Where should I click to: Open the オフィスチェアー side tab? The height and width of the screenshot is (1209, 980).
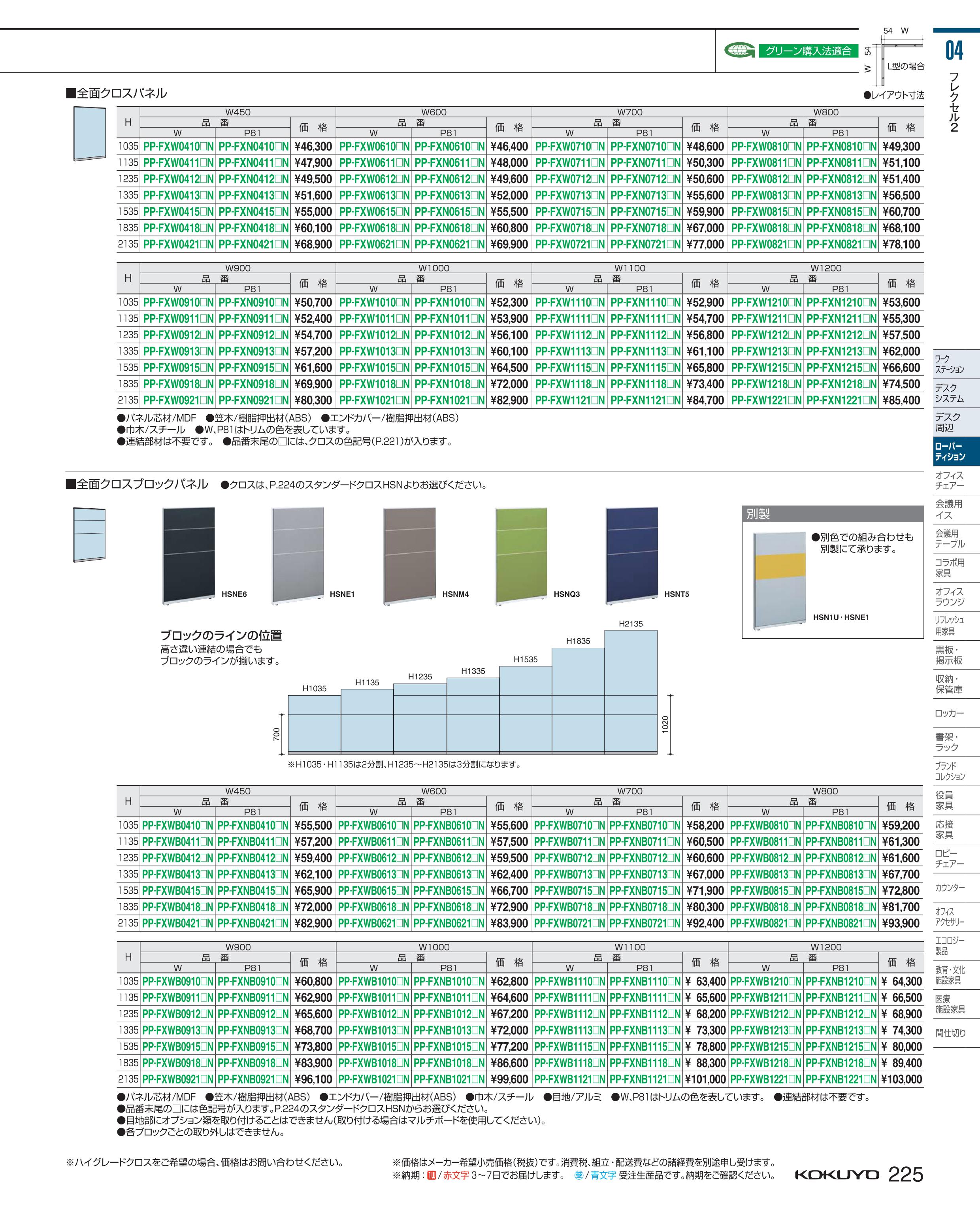click(956, 481)
